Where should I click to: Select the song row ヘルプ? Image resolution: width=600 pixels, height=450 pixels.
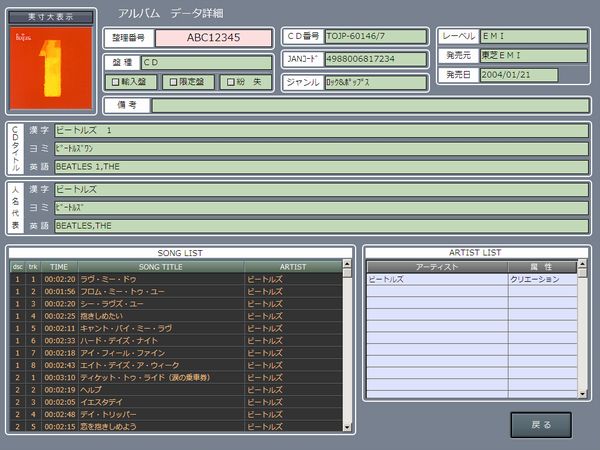[x=176, y=390]
